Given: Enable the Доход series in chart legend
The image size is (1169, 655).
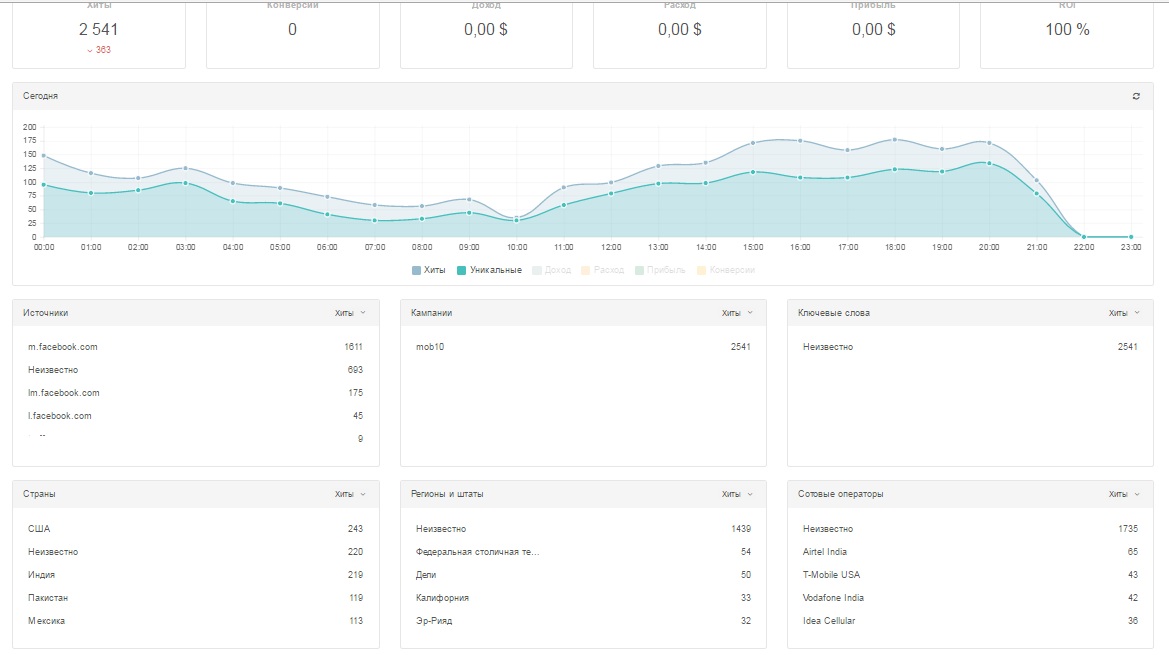Looking at the screenshot, I should (551, 270).
